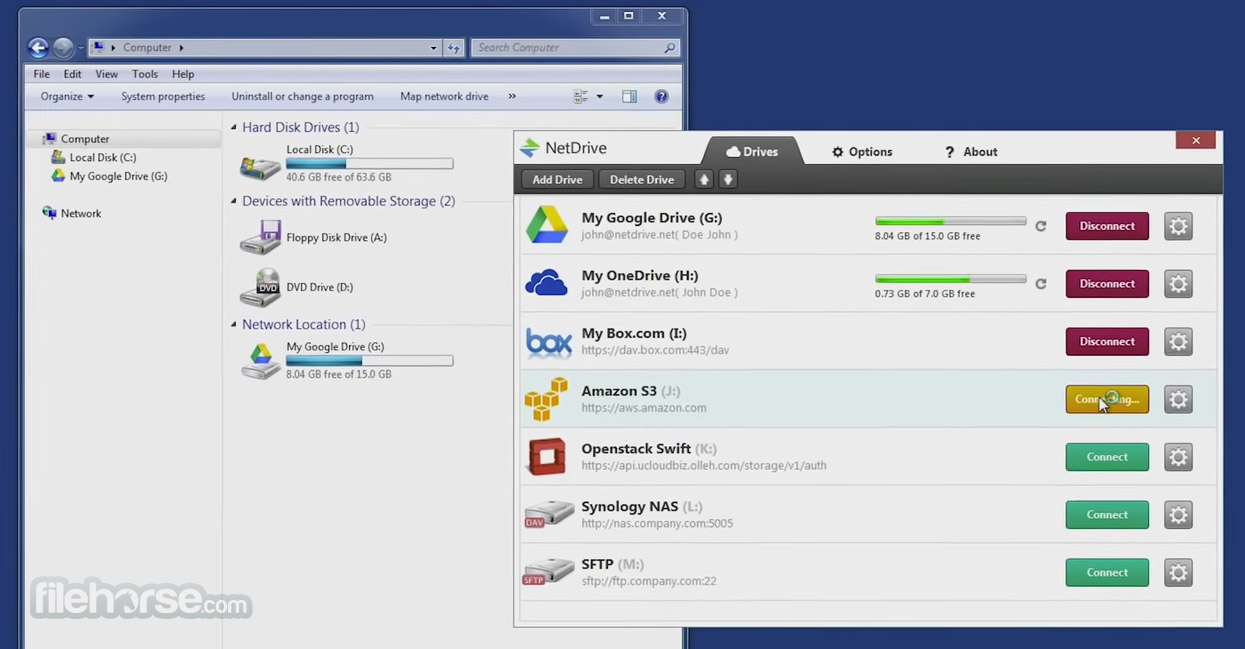The width and height of the screenshot is (1245, 649).
Task: Collapse the Network Location group
Action: [x=234, y=325]
